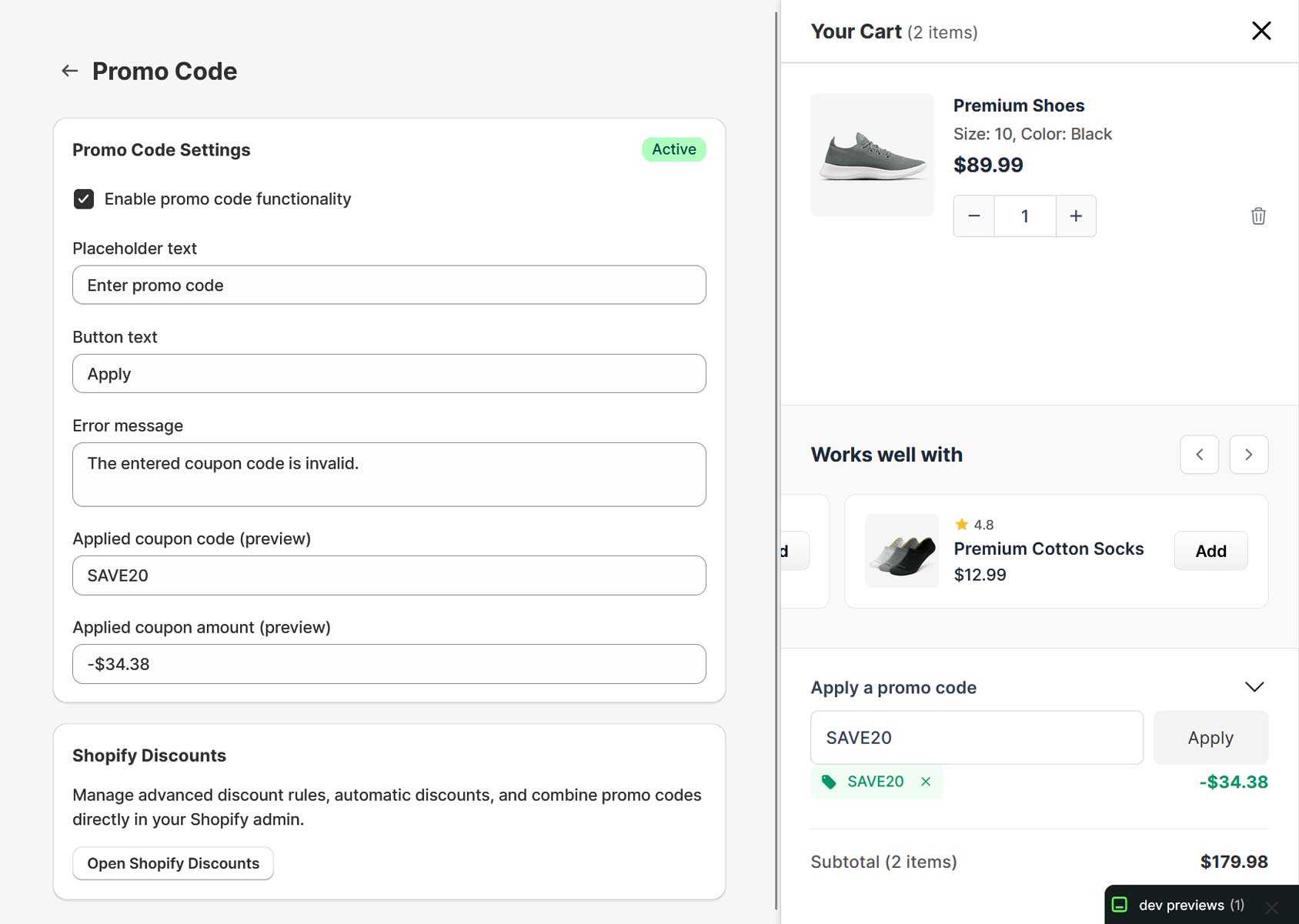
Task: Click the Shopify Discounts heading
Action: pos(149,756)
